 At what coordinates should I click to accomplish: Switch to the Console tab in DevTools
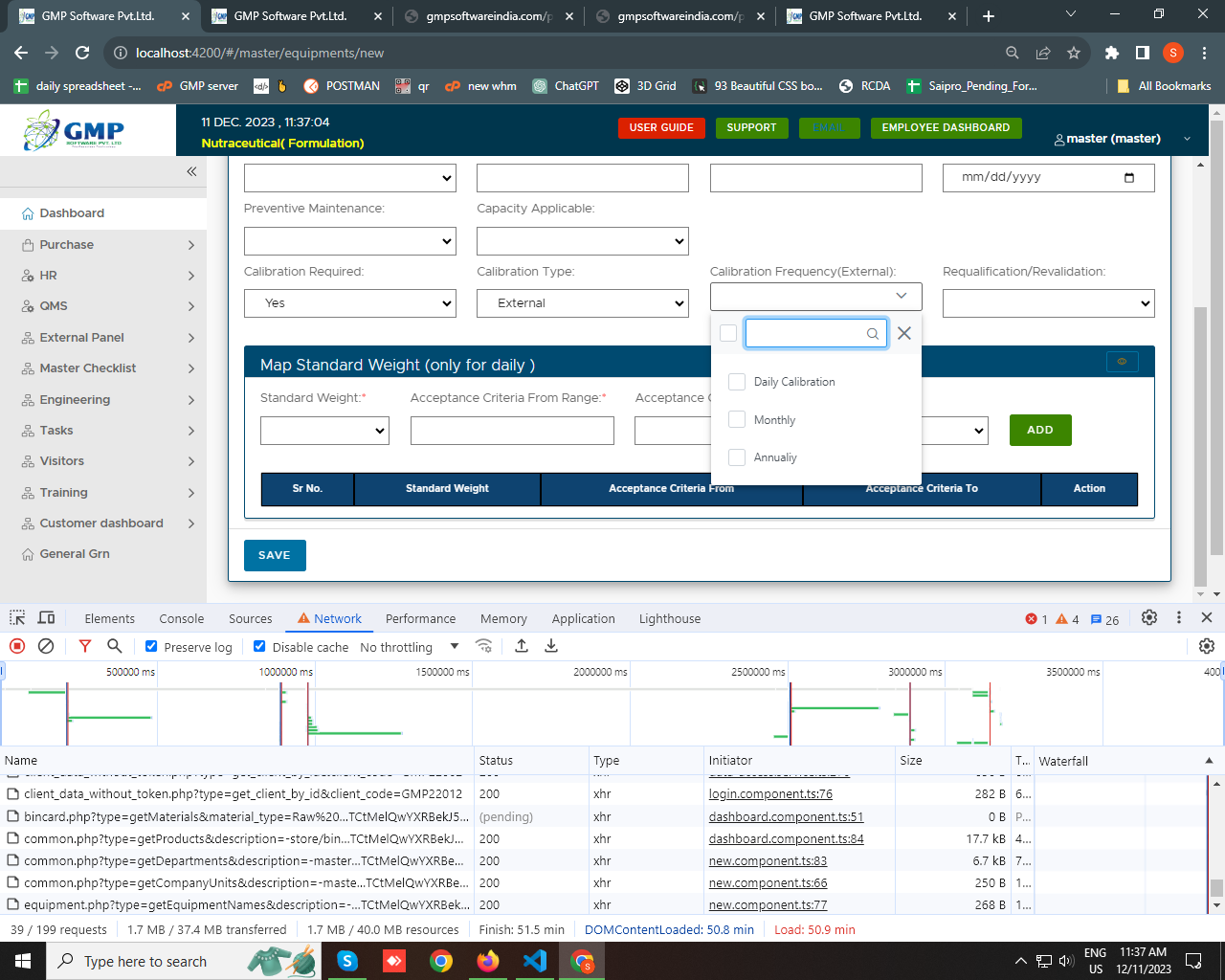click(x=182, y=619)
